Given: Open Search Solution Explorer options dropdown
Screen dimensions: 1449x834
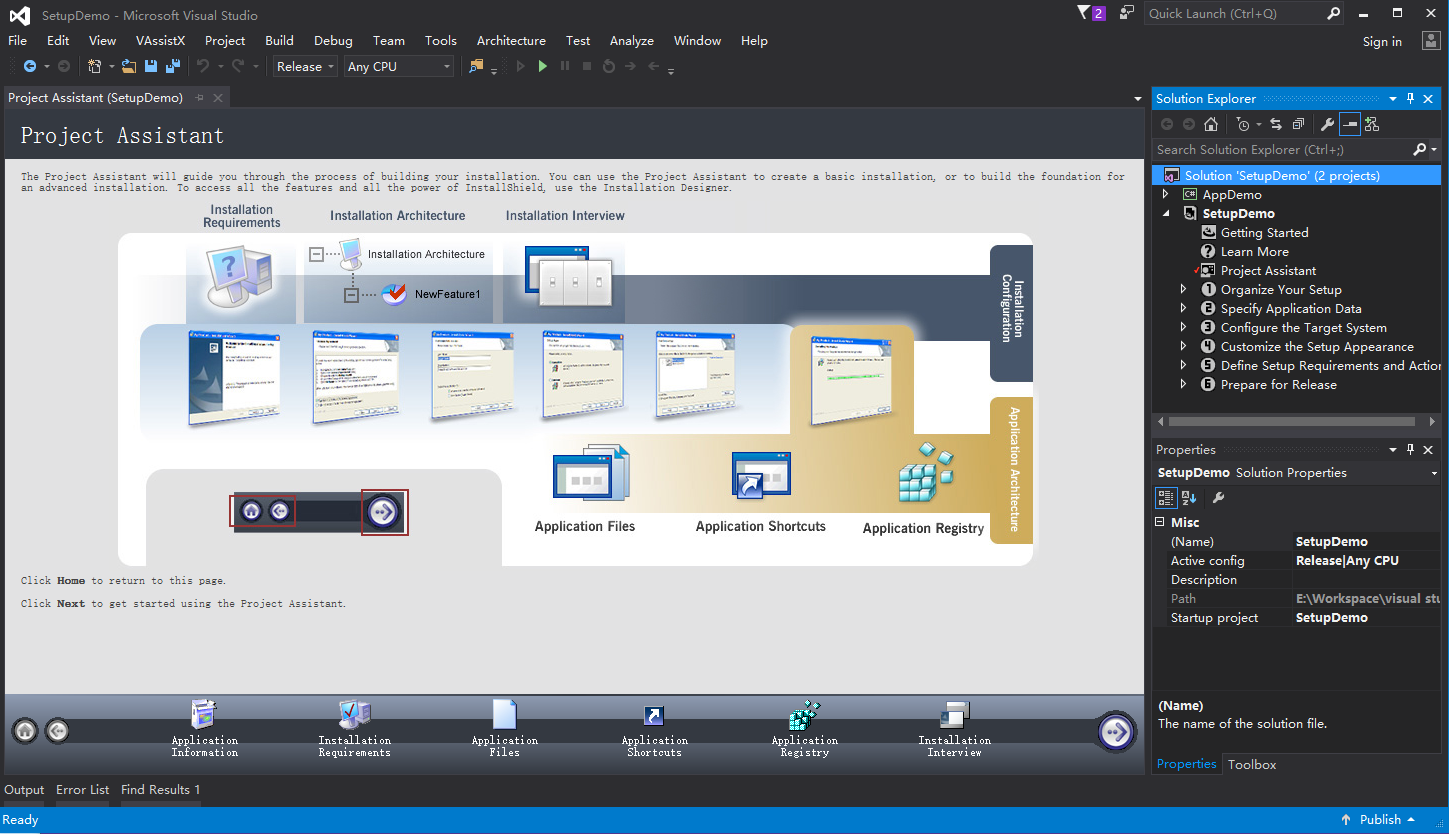Looking at the screenshot, I should (x=1434, y=149).
